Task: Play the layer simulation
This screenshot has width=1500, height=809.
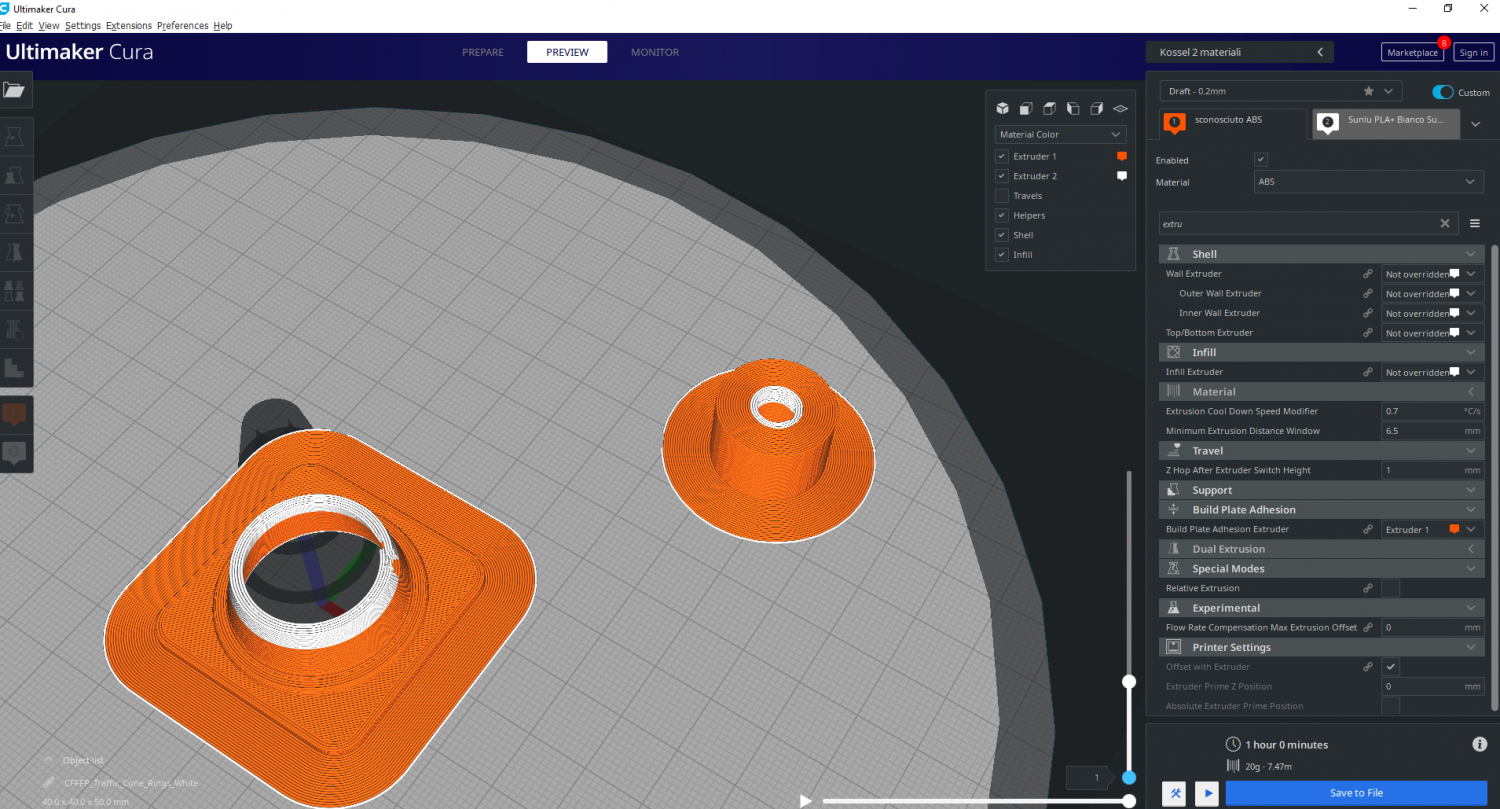Action: tap(806, 800)
